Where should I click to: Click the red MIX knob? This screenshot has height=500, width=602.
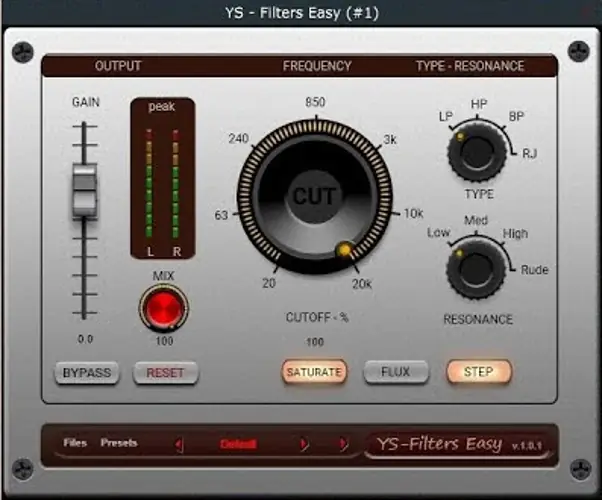click(x=162, y=309)
